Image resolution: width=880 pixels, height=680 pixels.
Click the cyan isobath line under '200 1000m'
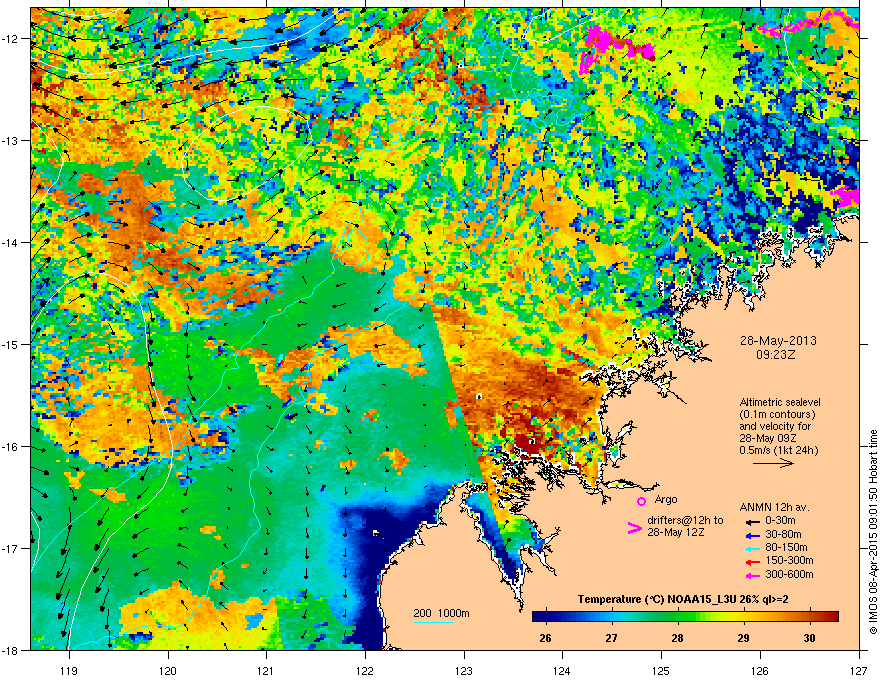(434, 622)
